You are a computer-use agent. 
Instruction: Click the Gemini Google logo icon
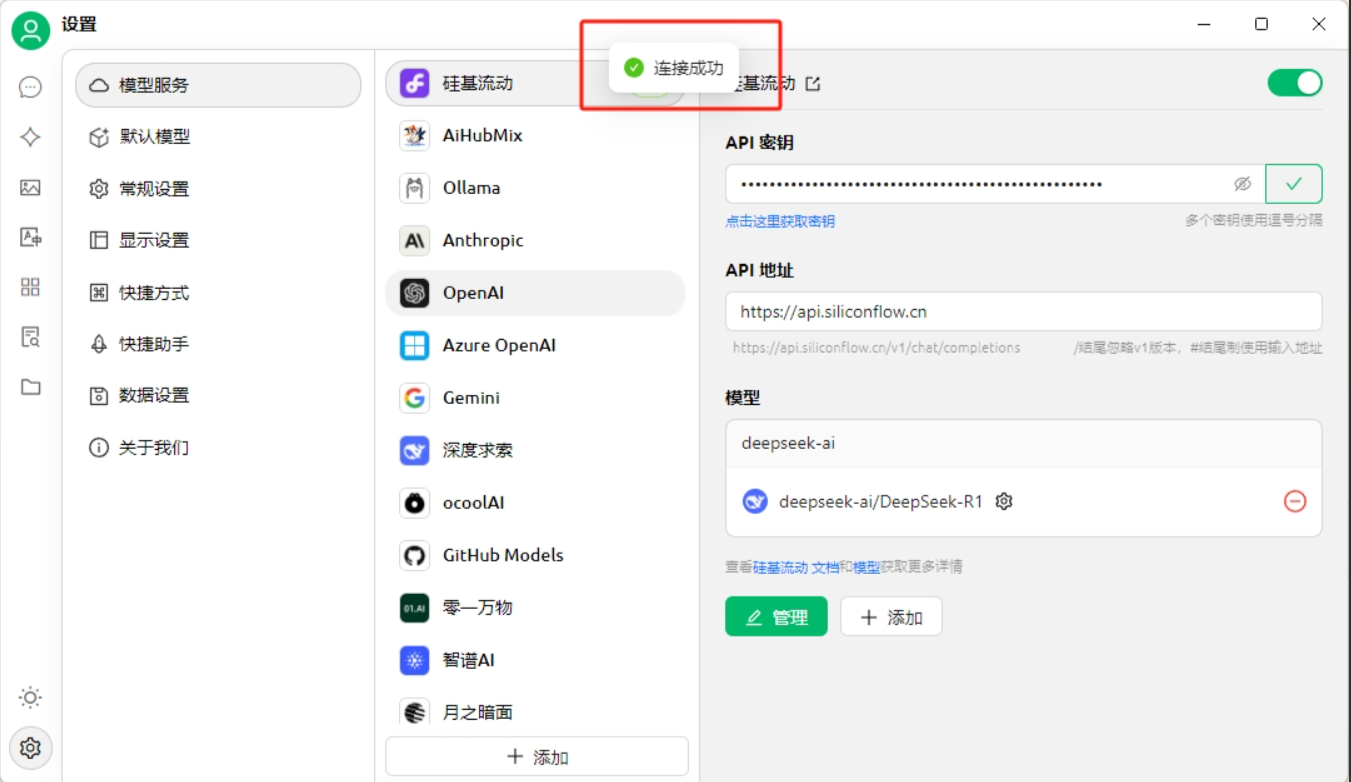(415, 398)
